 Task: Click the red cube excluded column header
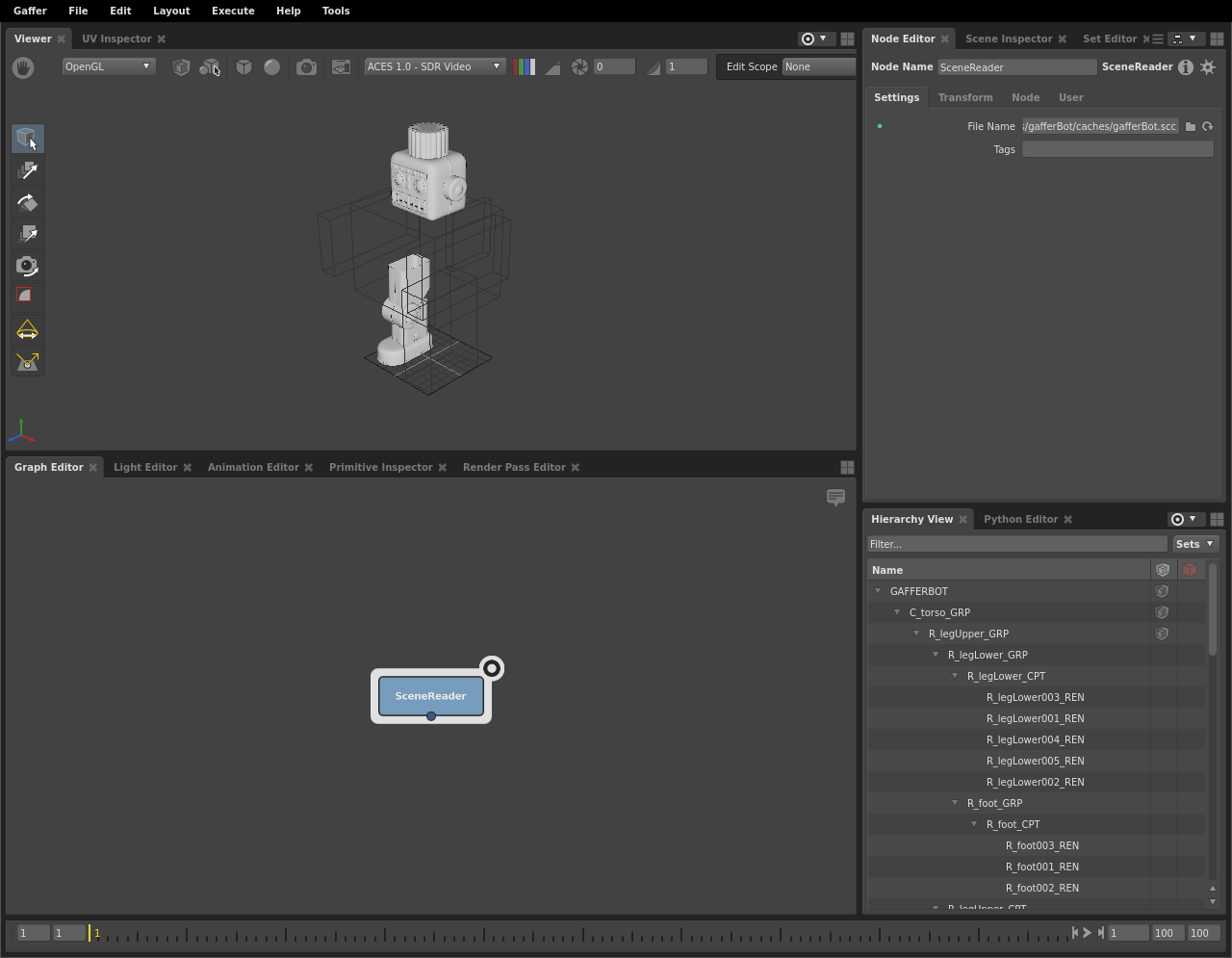[x=1190, y=570]
